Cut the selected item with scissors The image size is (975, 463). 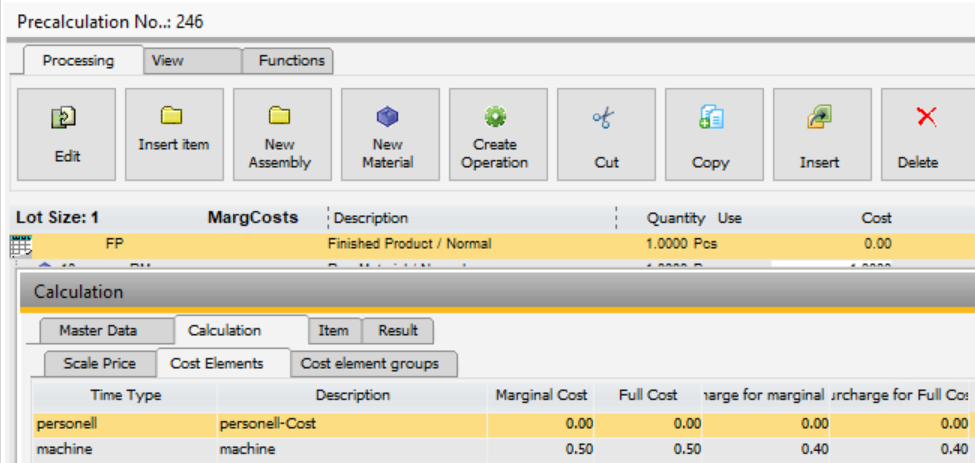[x=605, y=119]
